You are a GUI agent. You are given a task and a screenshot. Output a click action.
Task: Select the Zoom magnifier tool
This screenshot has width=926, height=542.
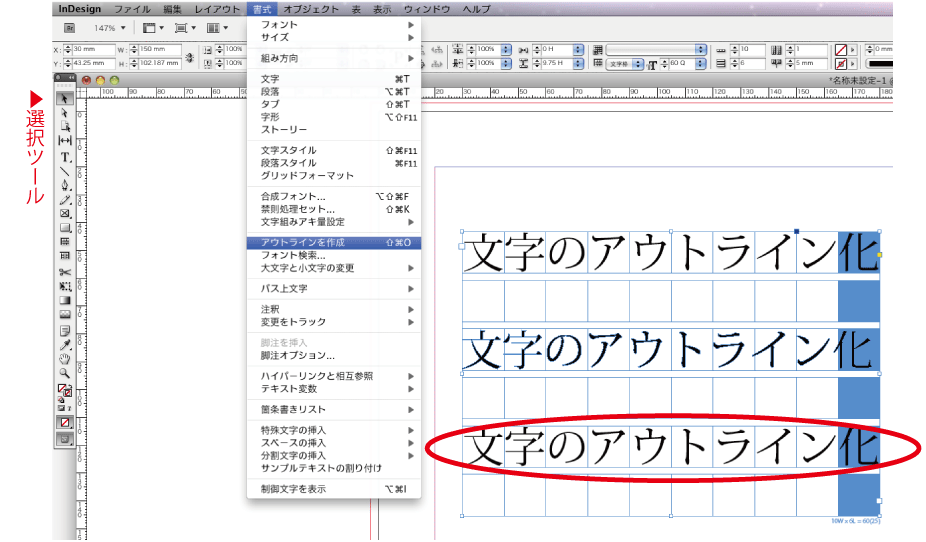(66, 372)
